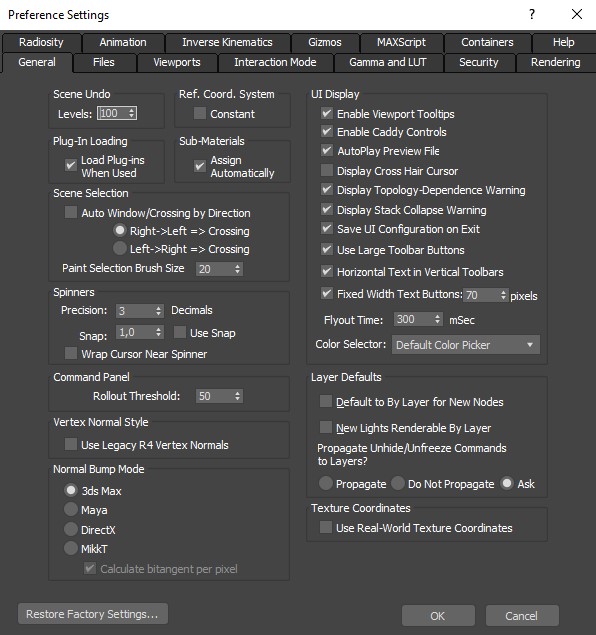Toggle Load Plug-ins When Used
The image size is (596, 635).
(x=71, y=165)
